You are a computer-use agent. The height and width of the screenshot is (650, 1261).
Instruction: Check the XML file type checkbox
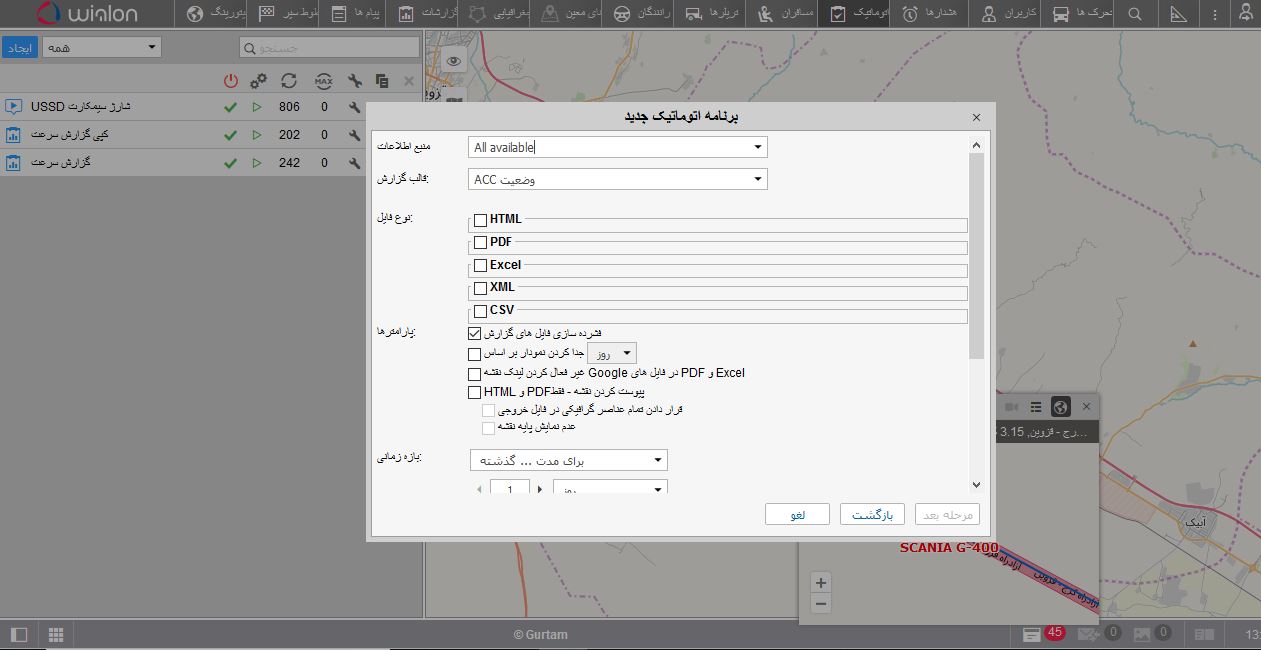coord(481,288)
